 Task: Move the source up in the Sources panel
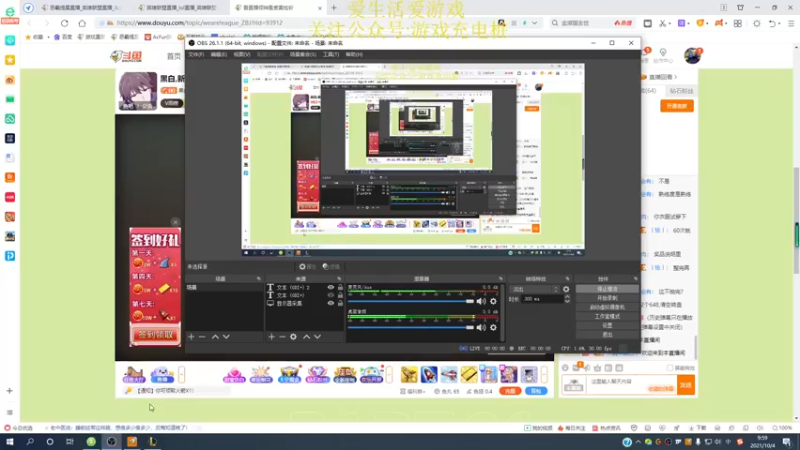pyautogui.click(x=306, y=337)
